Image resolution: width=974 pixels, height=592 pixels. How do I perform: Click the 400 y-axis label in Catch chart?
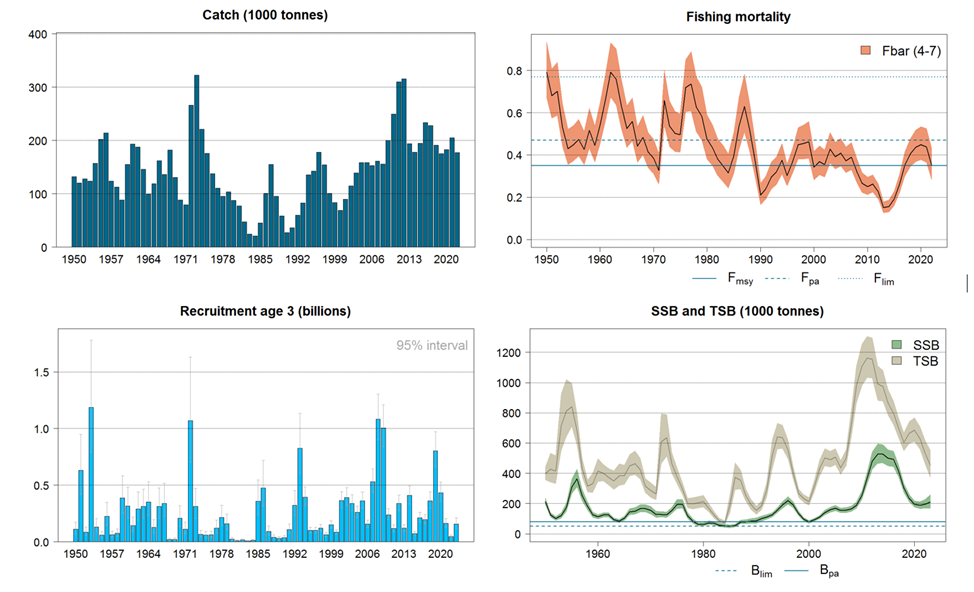pyautogui.click(x=38, y=35)
